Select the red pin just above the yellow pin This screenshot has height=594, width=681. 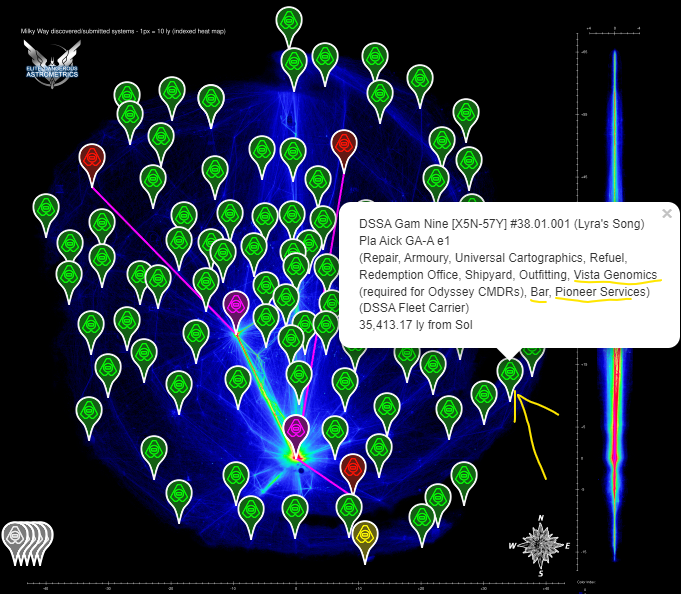pos(353,474)
